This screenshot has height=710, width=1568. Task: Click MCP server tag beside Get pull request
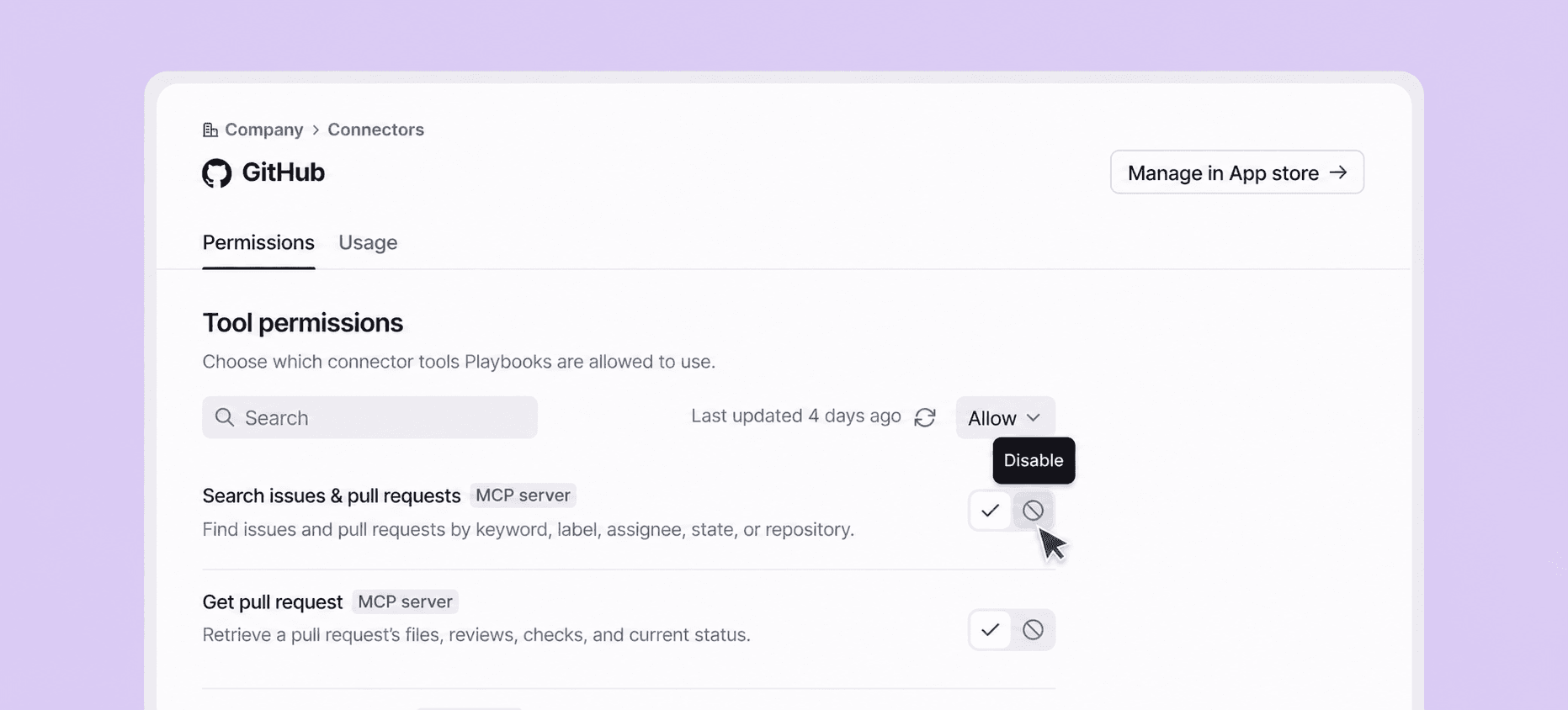[x=405, y=601]
